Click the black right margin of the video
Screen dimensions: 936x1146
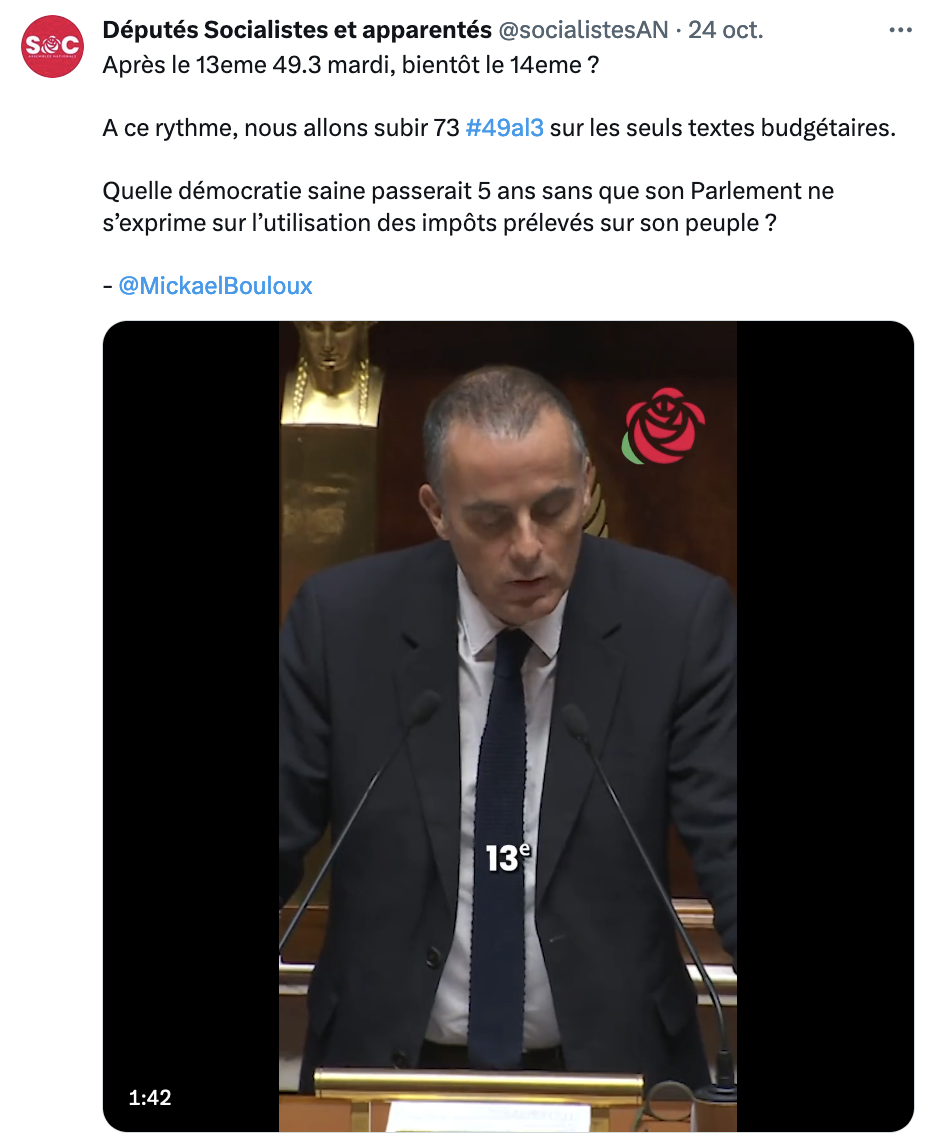pyautogui.click(x=825, y=726)
